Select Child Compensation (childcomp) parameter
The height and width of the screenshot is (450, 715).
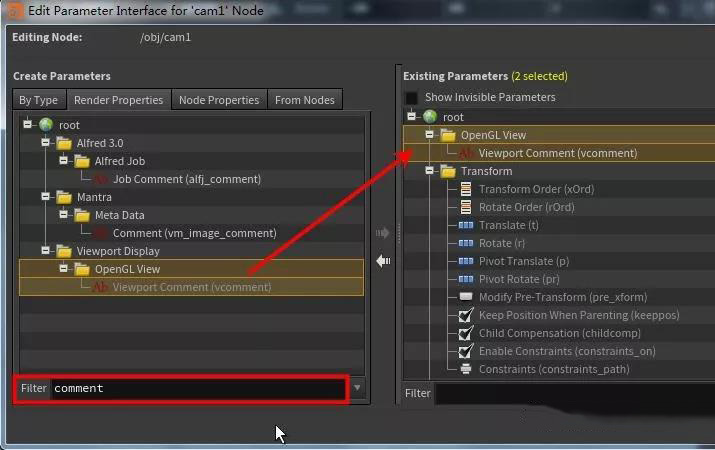click(x=559, y=333)
